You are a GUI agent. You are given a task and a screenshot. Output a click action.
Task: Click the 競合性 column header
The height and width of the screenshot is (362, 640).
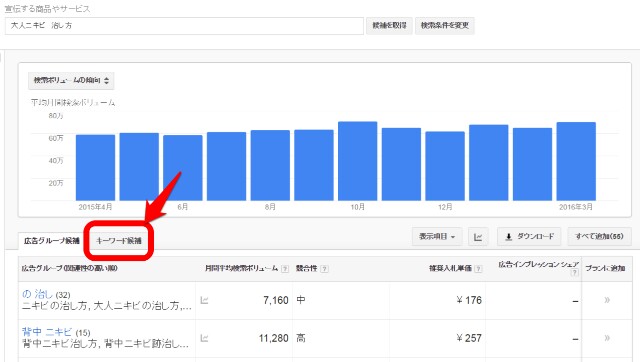307,268
